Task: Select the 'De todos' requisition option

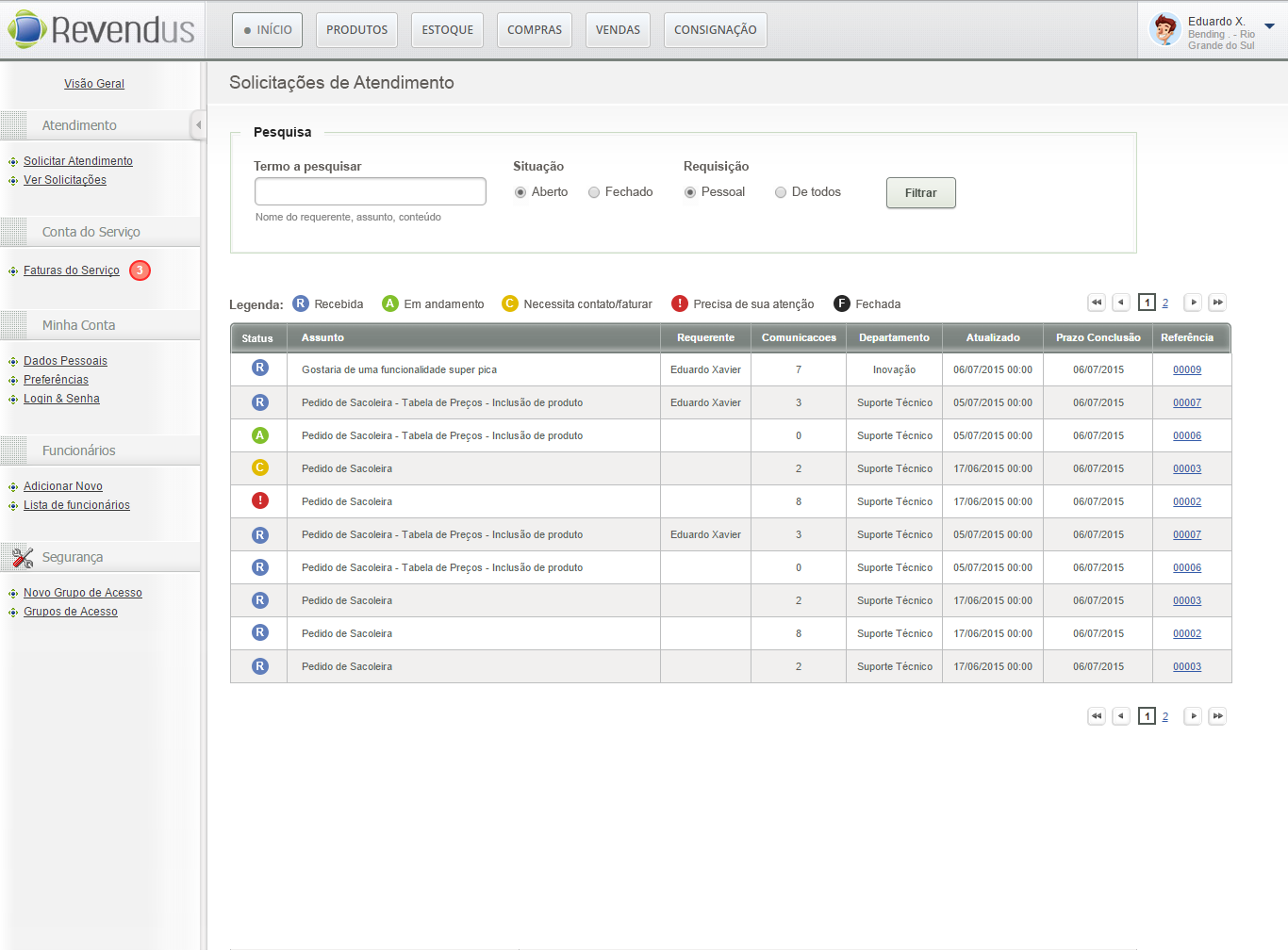Action: tap(781, 192)
